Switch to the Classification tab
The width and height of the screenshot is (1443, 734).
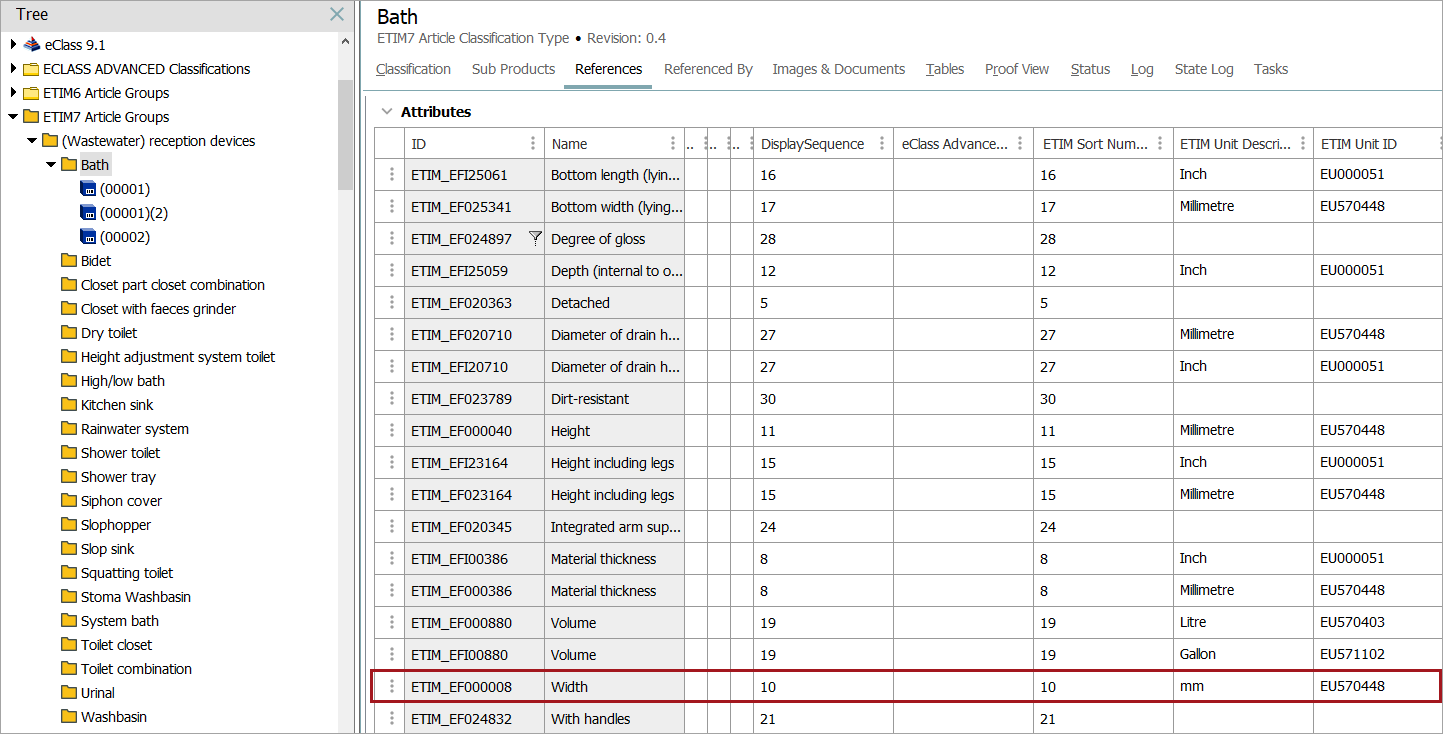pyautogui.click(x=413, y=69)
